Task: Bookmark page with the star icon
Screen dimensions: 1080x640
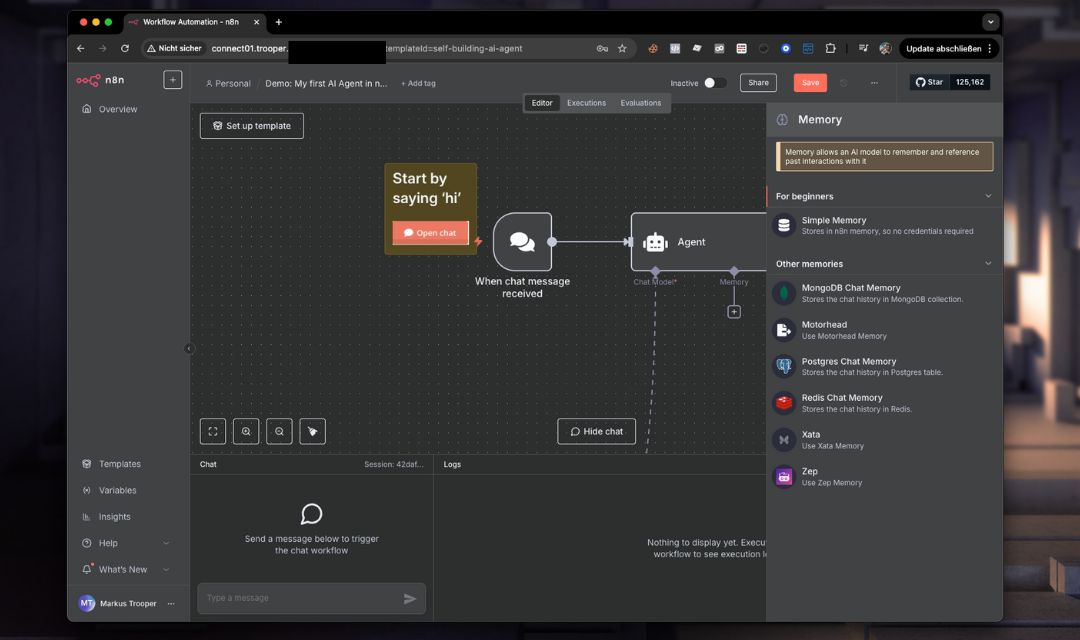Action: [622, 48]
